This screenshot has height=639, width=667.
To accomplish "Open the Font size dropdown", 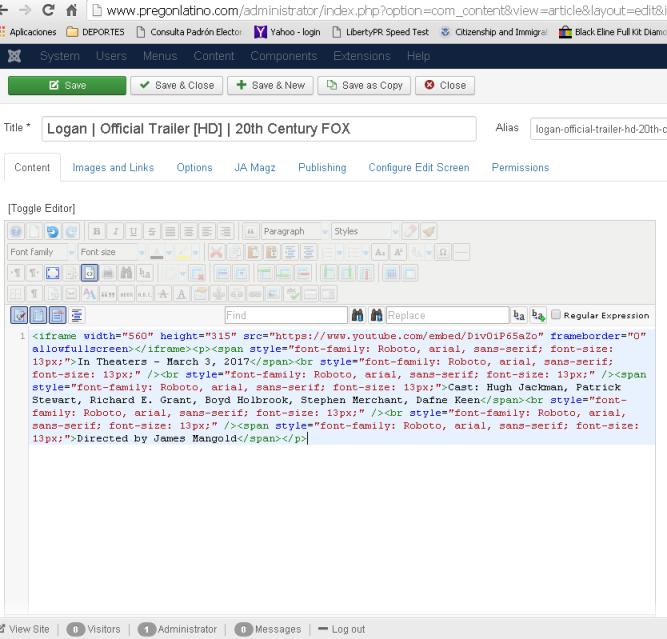I will 111,252.
